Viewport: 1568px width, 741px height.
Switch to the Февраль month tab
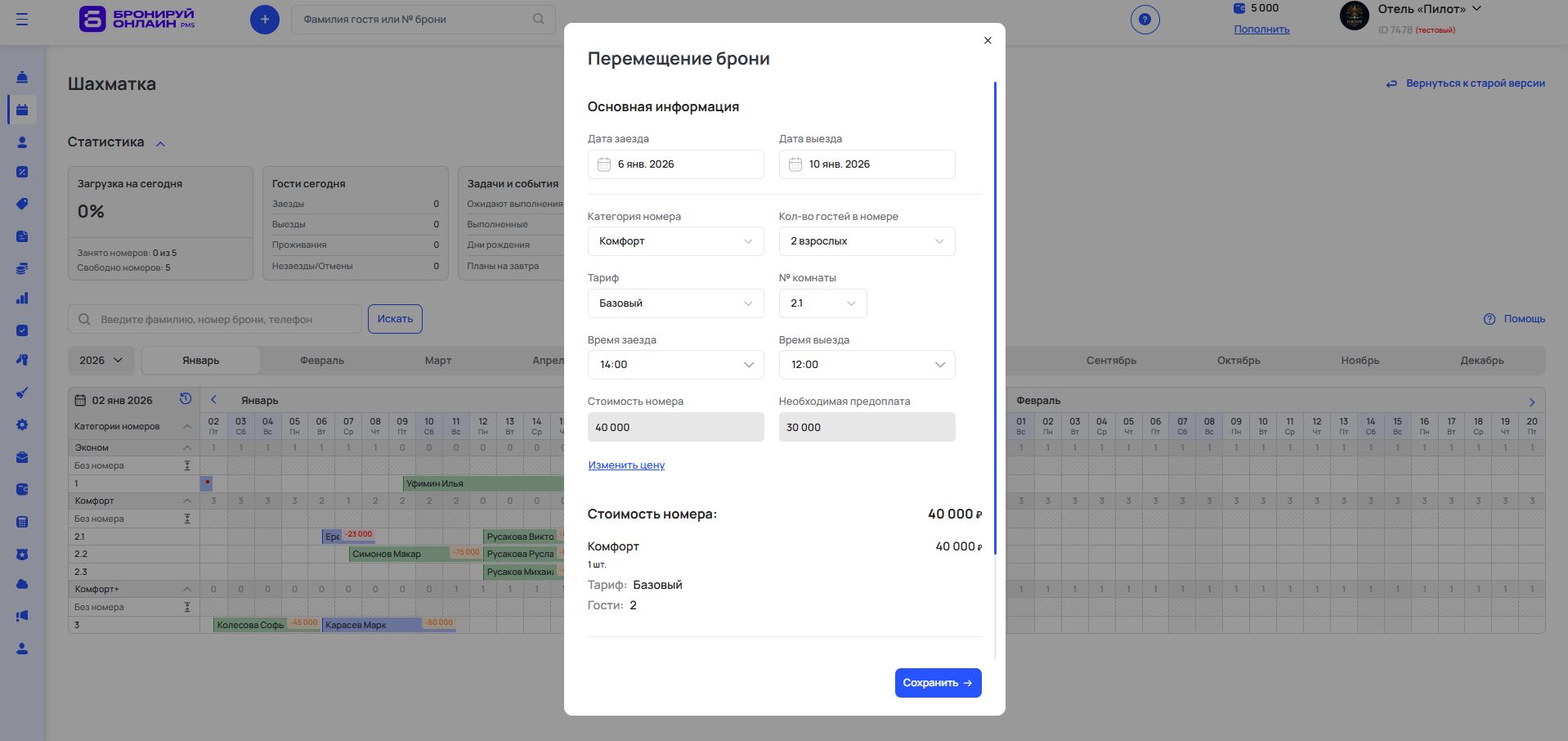(x=322, y=361)
